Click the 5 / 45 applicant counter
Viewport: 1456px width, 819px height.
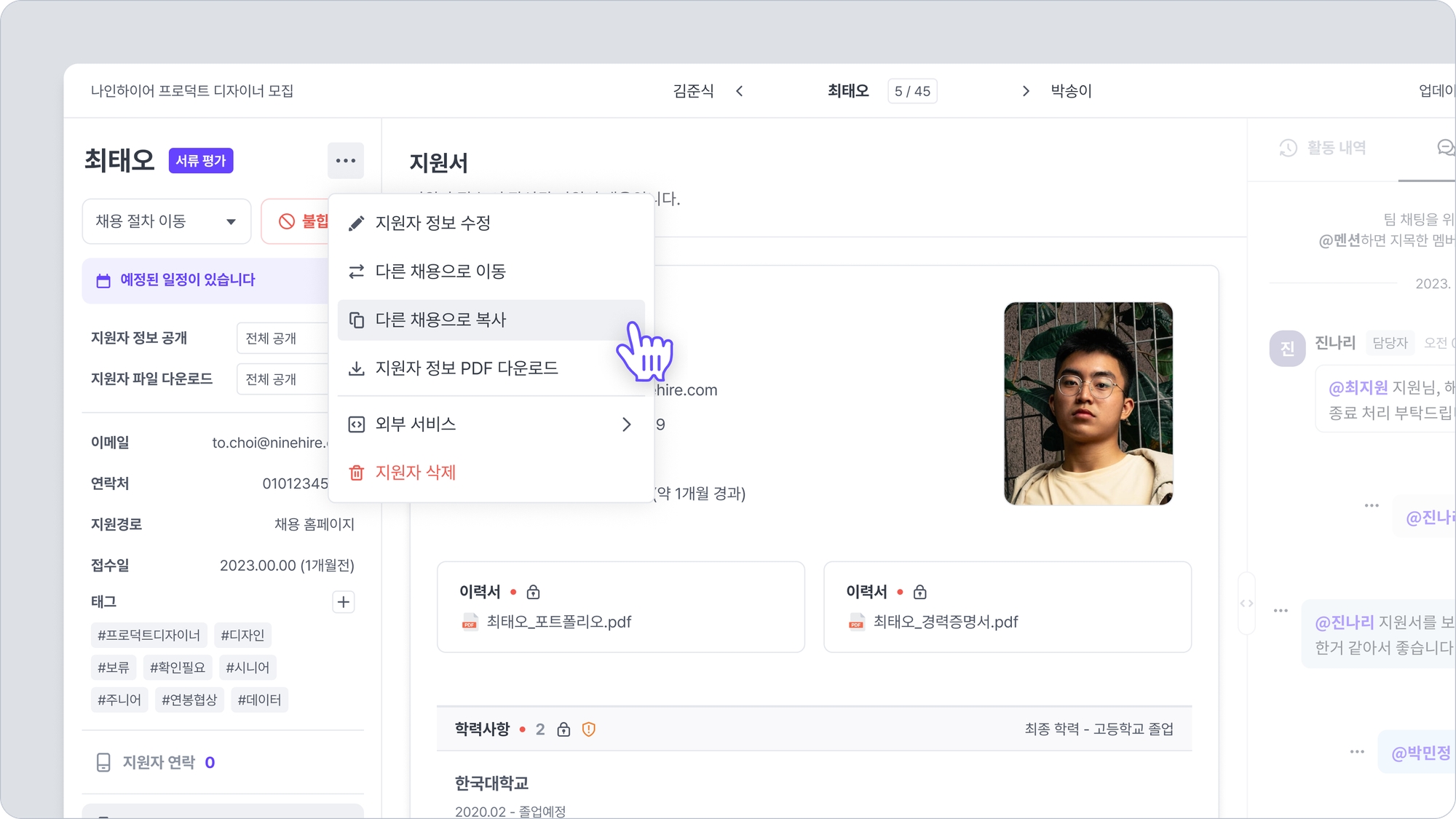click(912, 91)
